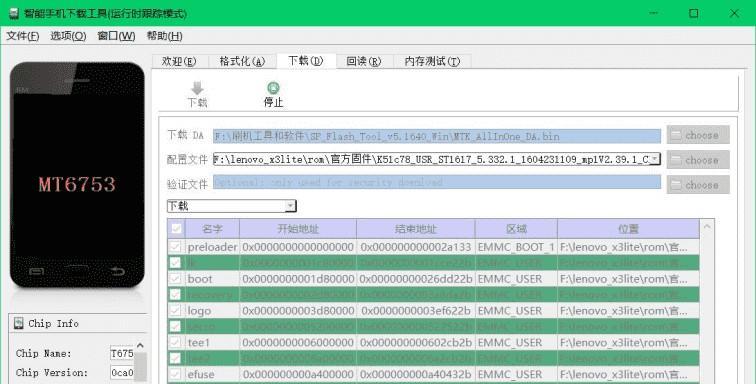Click the MT6753 phone image
This screenshot has height=384, width=756.
point(77,175)
